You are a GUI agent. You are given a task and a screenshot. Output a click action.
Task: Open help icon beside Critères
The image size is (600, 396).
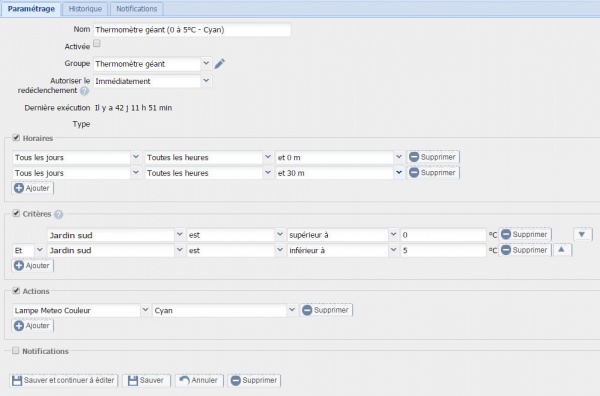click(58, 214)
